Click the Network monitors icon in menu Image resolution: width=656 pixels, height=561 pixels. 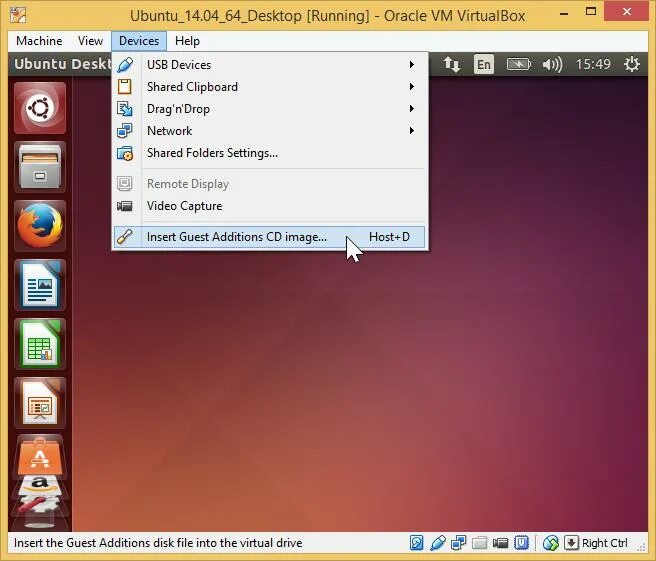(125, 131)
